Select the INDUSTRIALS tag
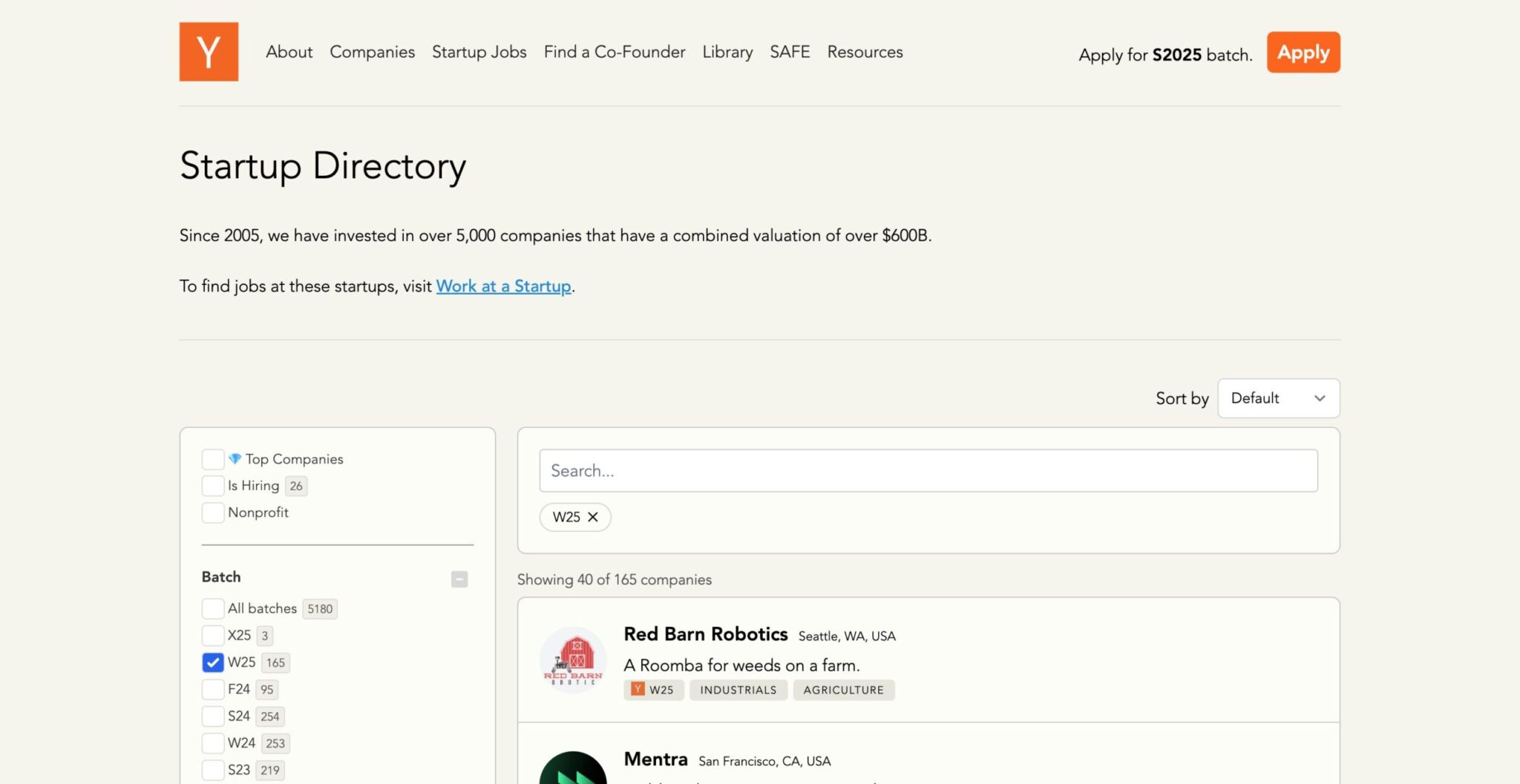The width and height of the screenshot is (1520, 784). pos(738,690)
